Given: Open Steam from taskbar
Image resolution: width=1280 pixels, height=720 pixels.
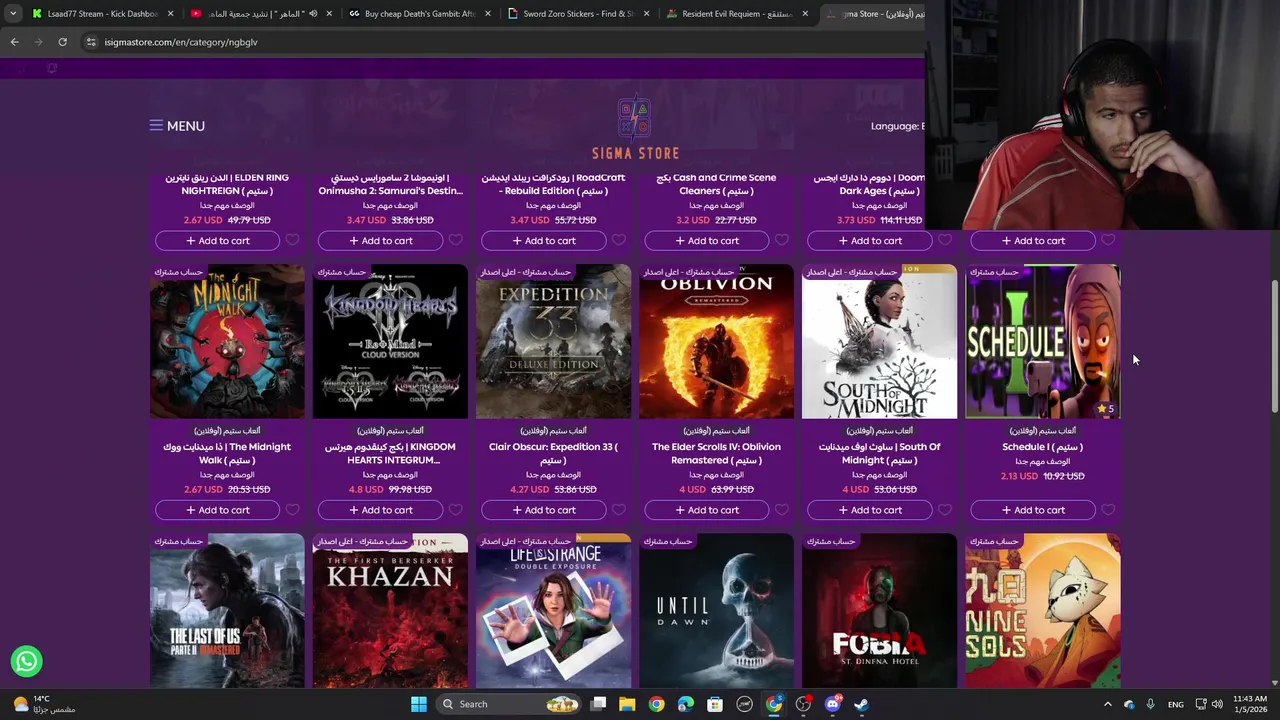Looking at the screenshot, I should tap(861, 704).
